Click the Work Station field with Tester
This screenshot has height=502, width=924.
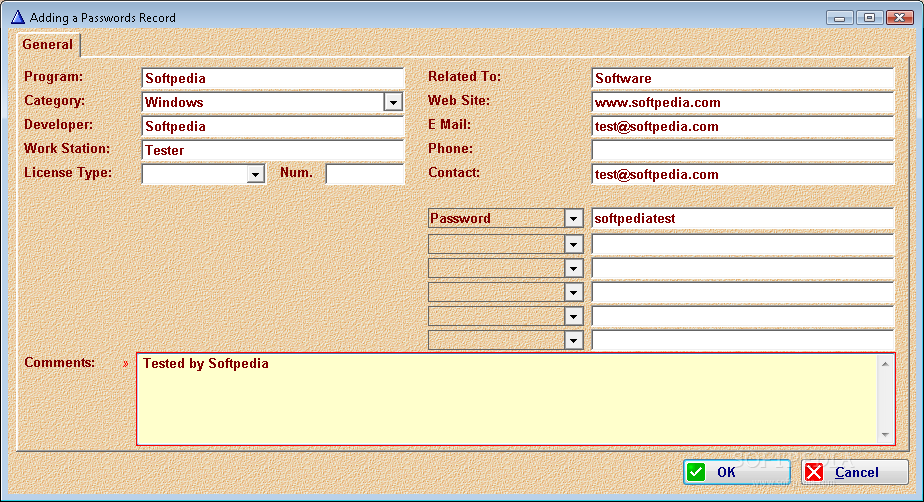(273, 150)
